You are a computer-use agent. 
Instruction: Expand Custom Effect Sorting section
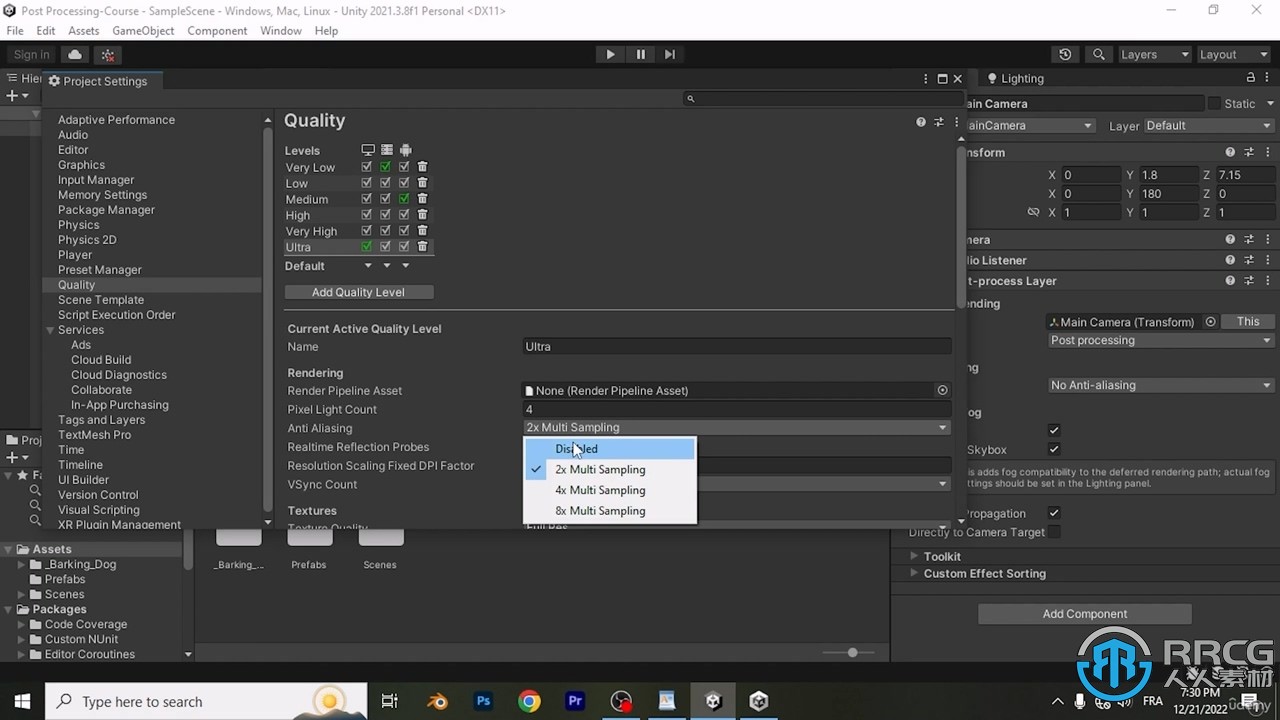click(913, 574)
